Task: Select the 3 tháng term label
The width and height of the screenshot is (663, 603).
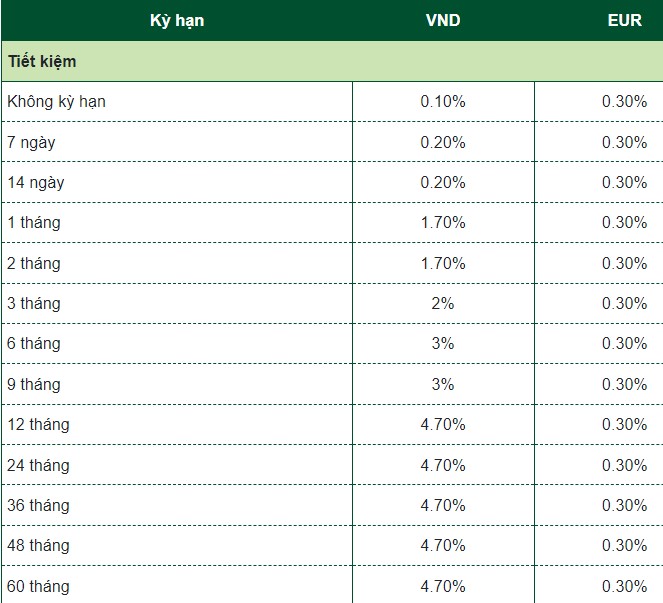Action: click(x=33, y=303)
